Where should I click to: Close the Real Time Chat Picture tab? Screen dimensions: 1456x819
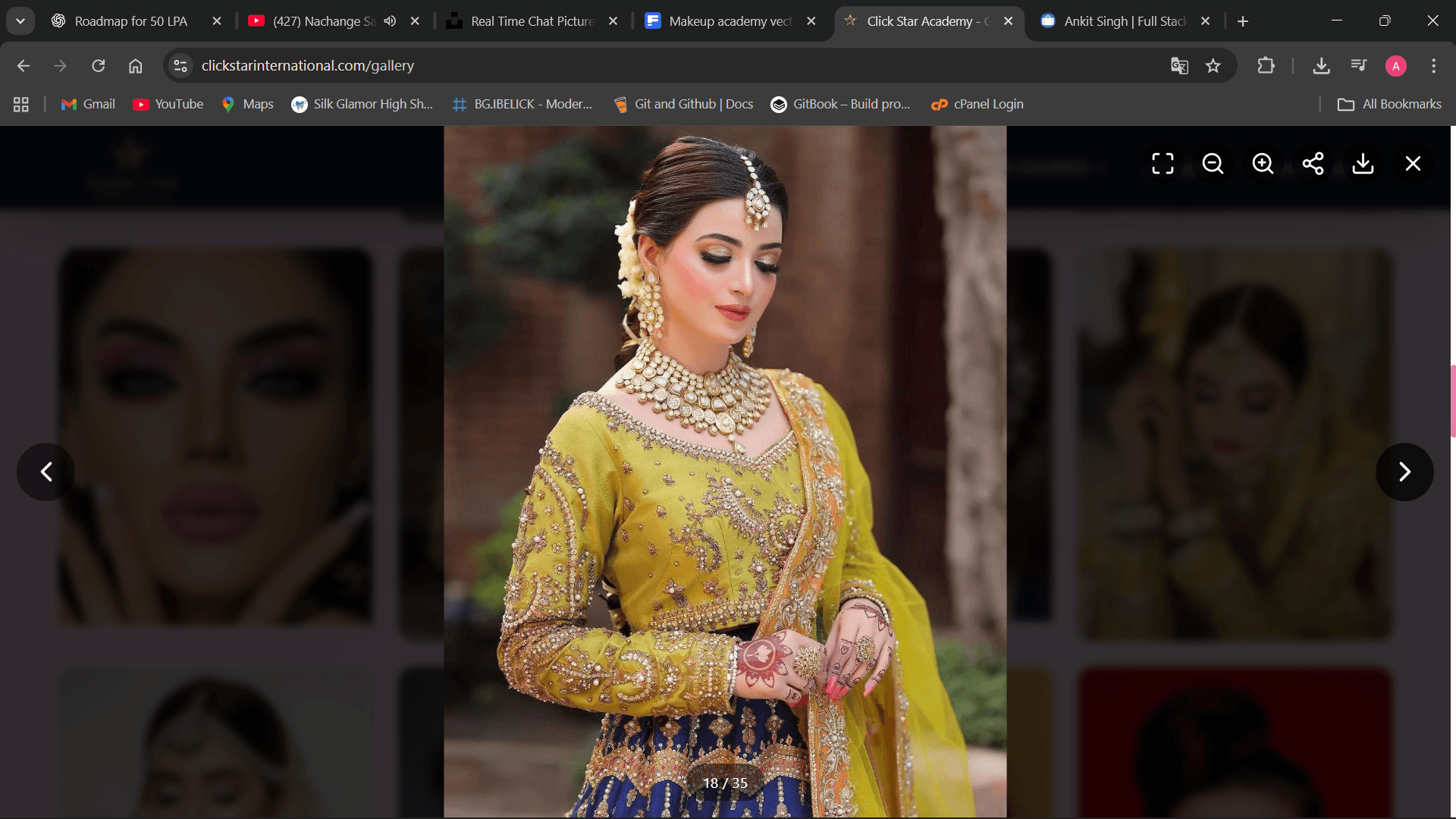(613, 21)
